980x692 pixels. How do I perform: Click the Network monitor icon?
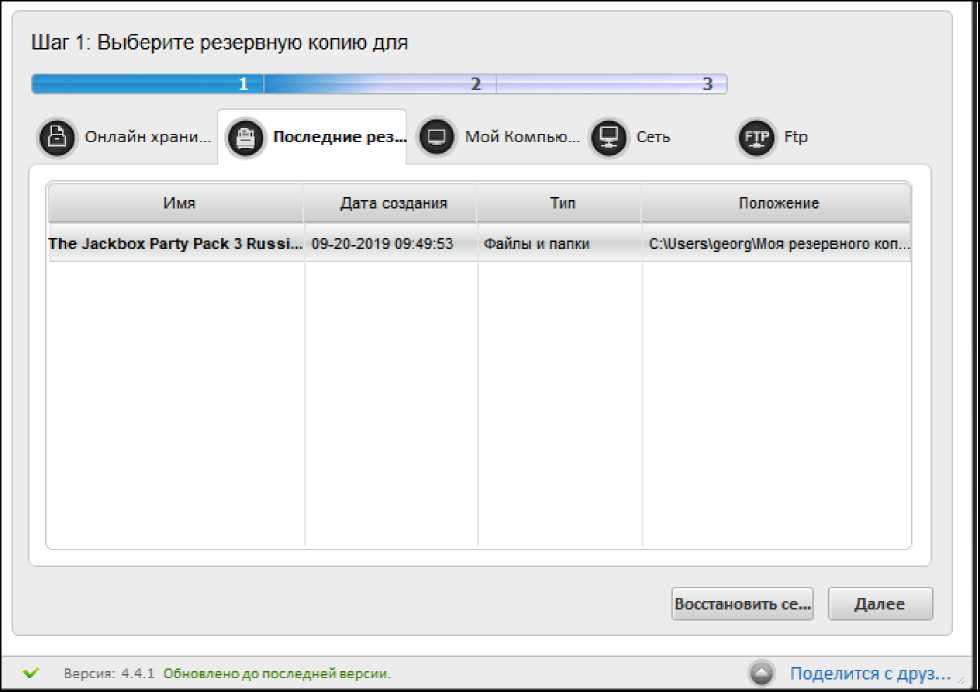(608, 137)
